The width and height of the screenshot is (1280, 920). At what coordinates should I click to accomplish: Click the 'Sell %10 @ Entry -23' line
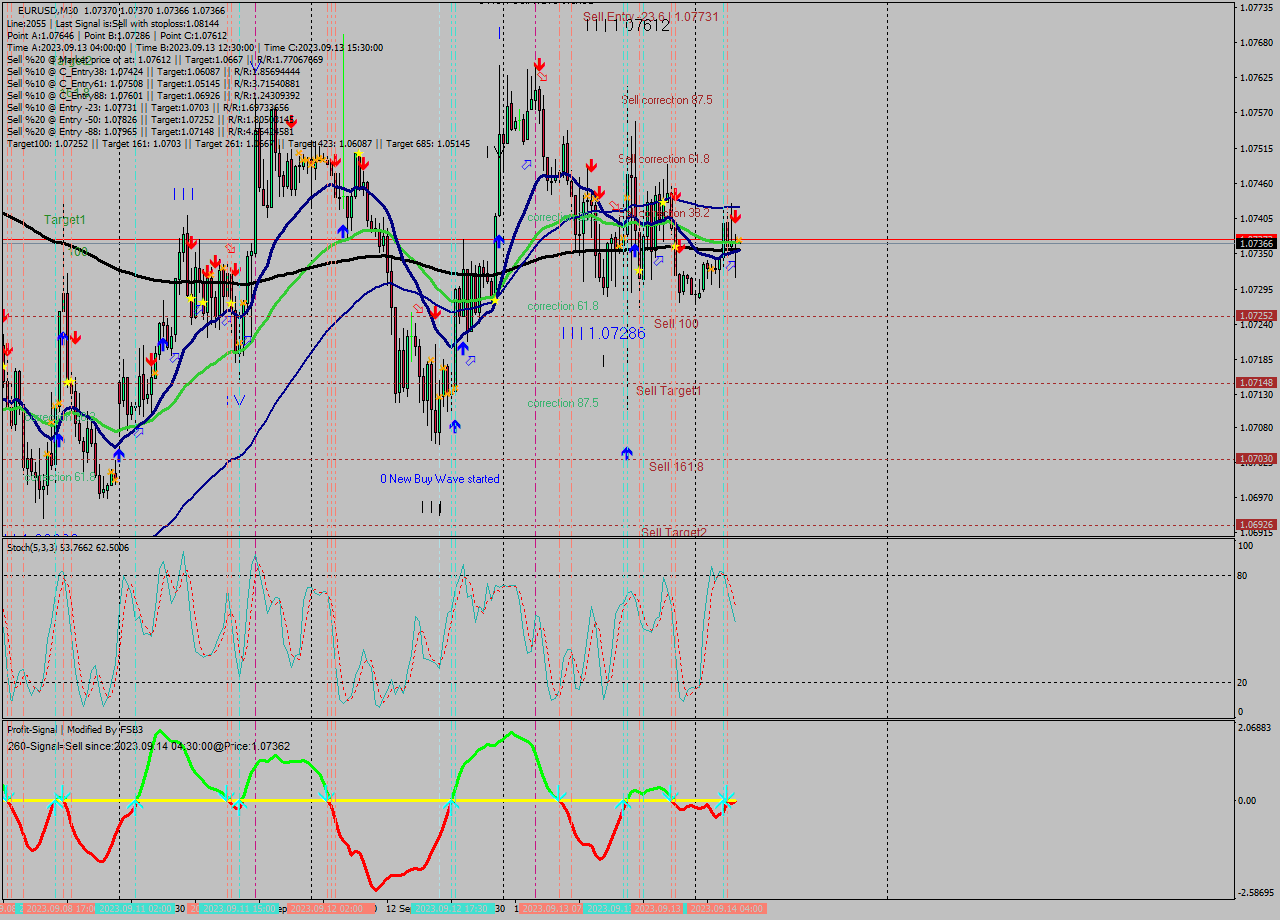(x=148, y=107)
